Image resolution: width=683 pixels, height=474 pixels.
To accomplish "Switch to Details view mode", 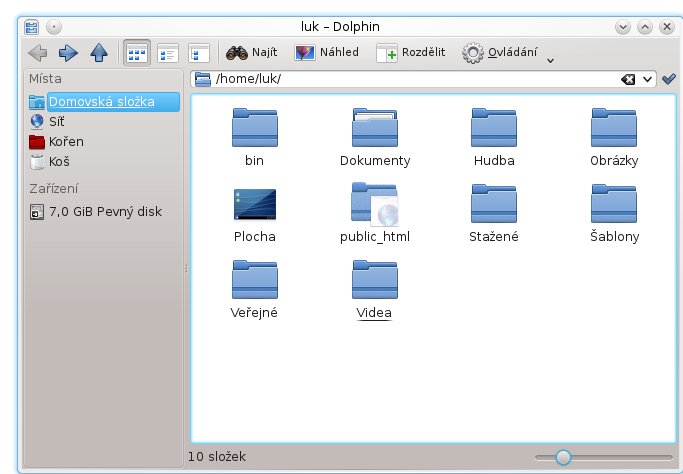I will pos(168,53).
